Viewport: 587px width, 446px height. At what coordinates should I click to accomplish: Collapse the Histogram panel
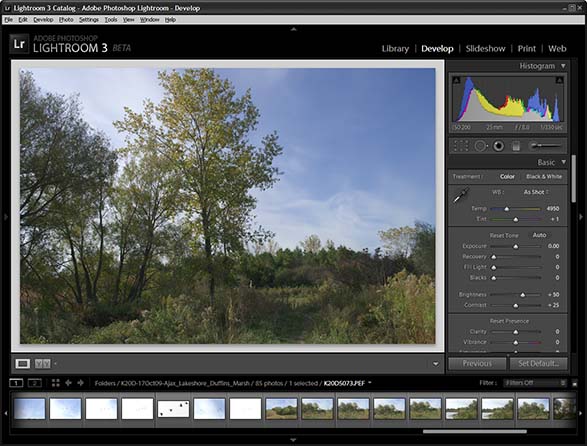pos(563,66)
